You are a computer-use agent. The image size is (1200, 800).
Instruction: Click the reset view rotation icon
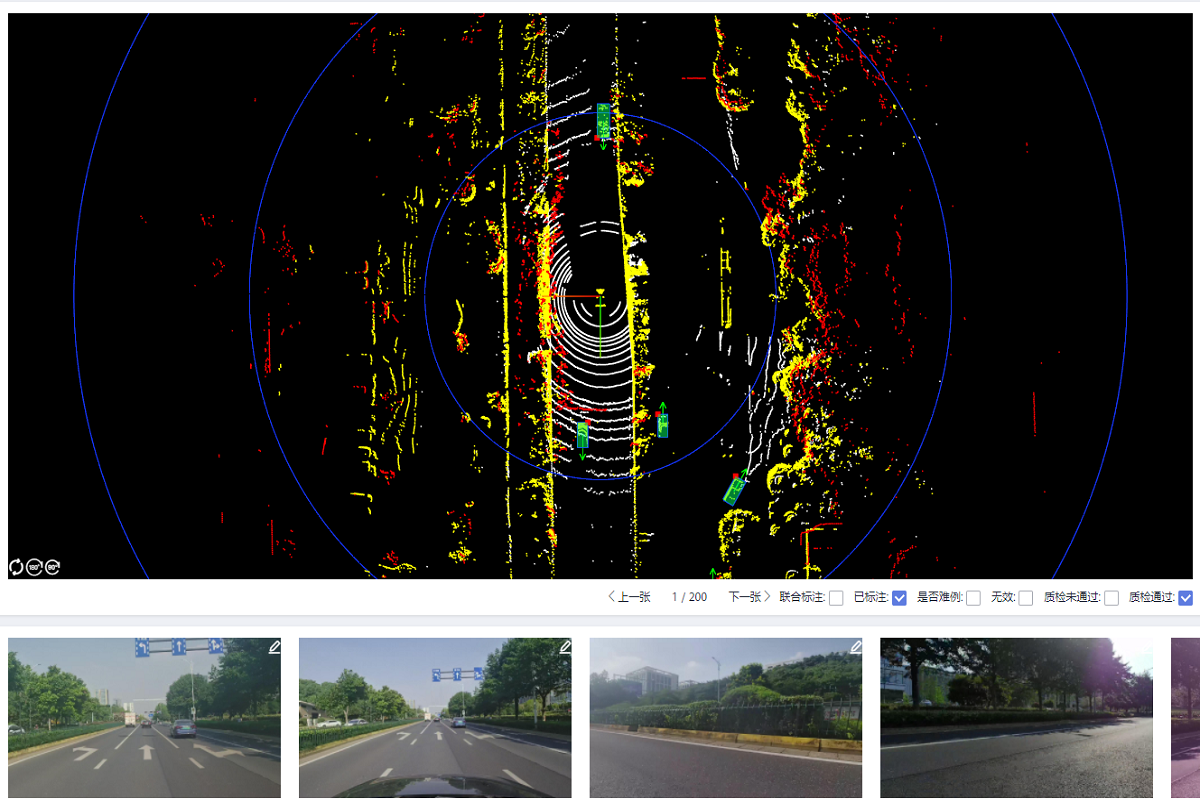[16, 567]
